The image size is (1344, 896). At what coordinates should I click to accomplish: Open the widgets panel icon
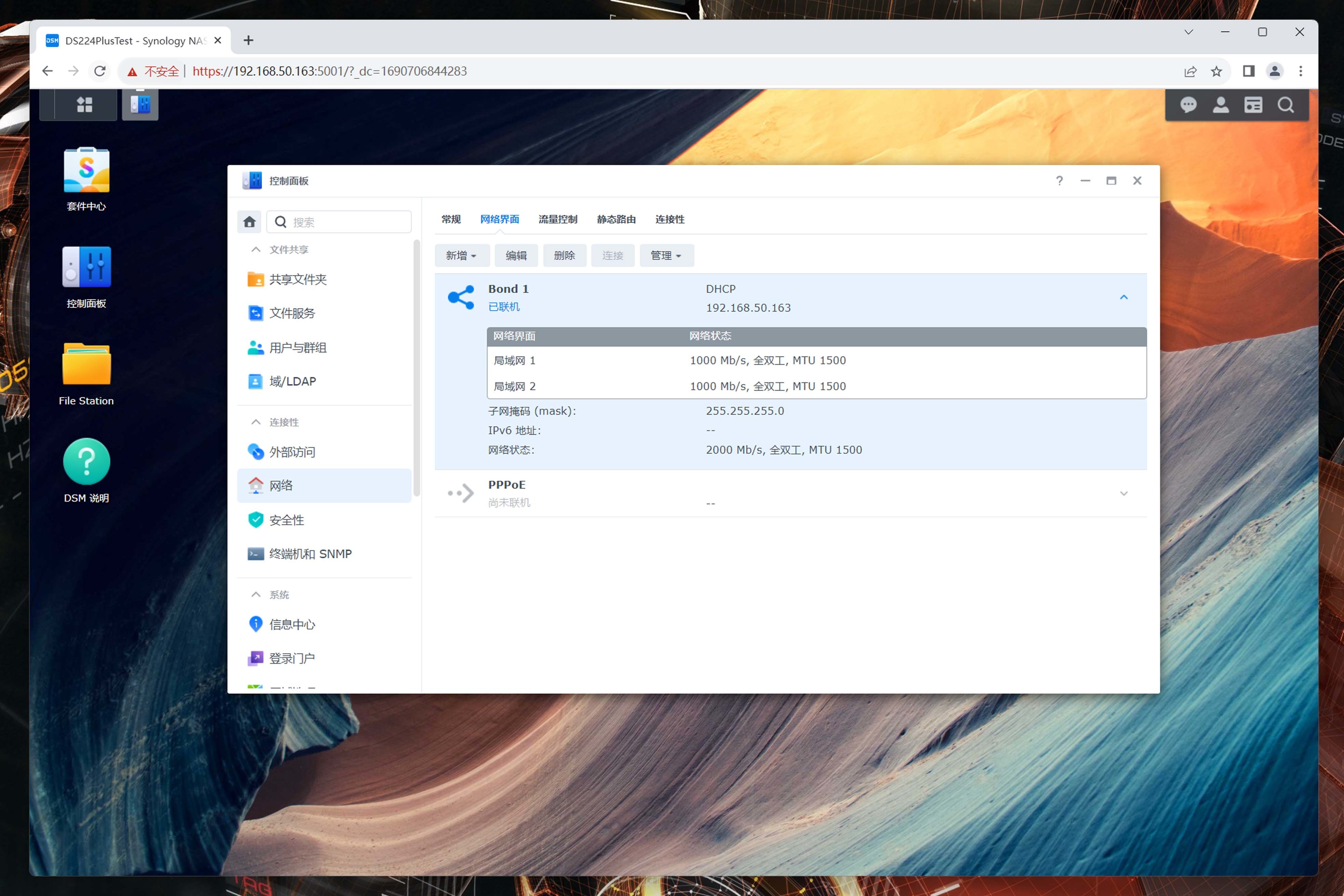[x=1253, y=104]
